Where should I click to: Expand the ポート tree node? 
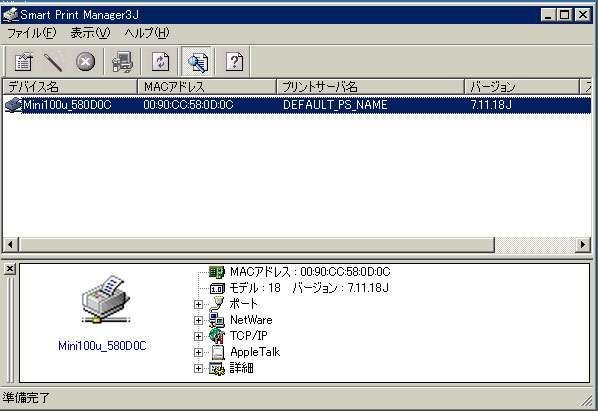(198, 304)
